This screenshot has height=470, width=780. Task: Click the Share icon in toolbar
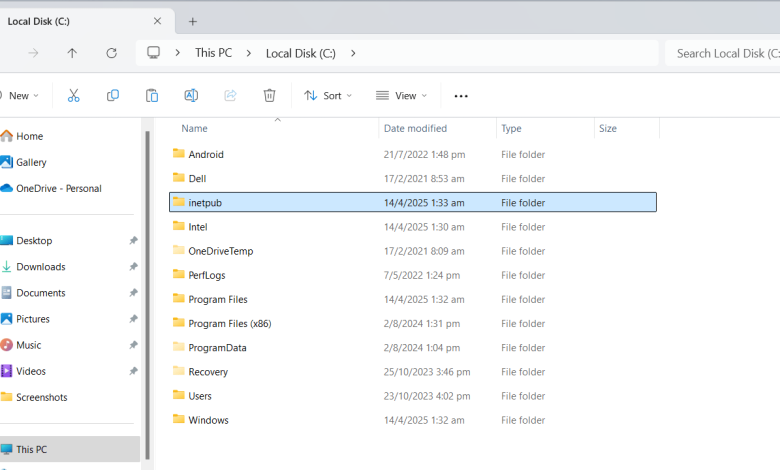[x=230, y=95]
